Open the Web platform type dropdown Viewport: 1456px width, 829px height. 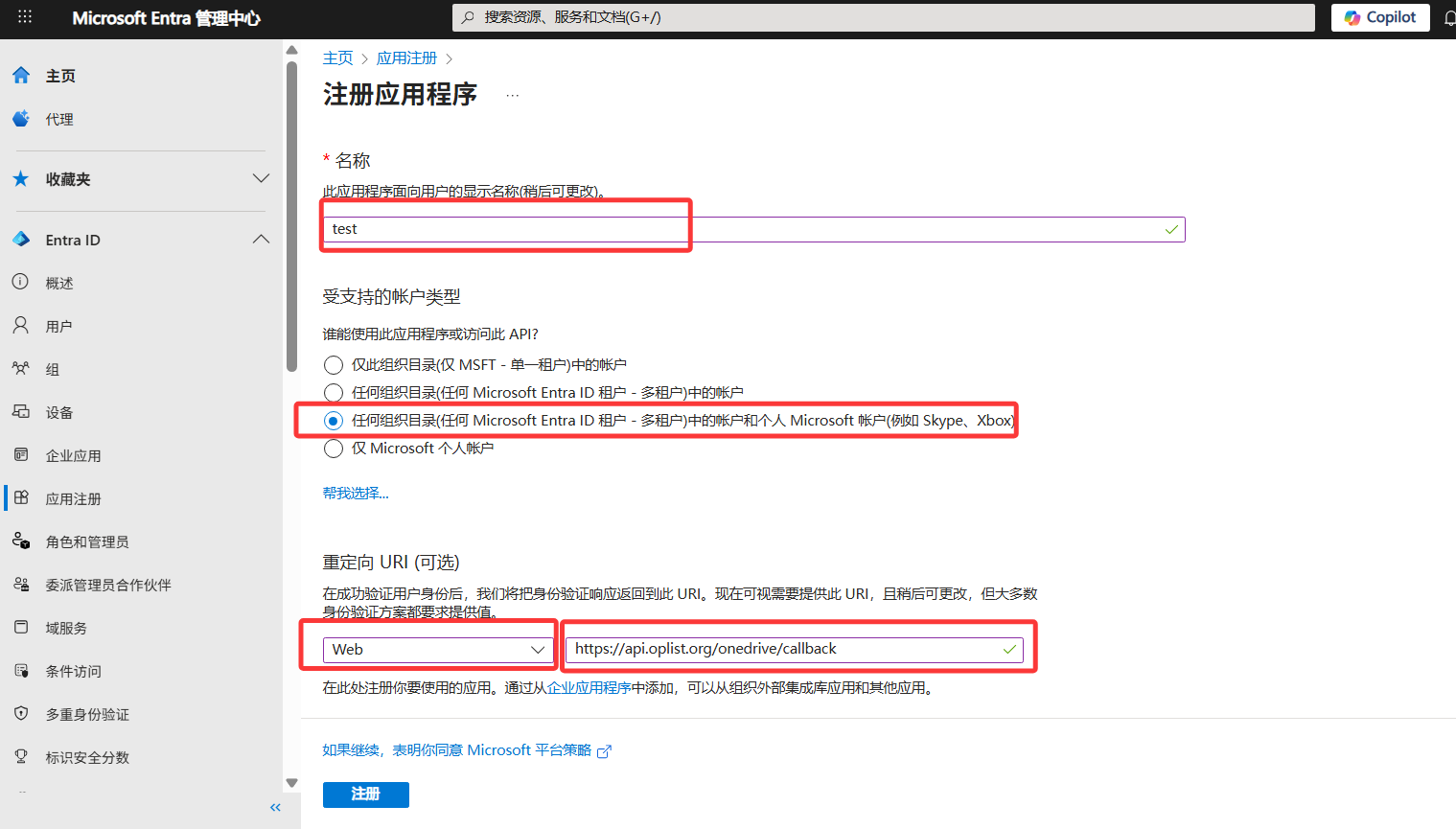click(437, 650)
